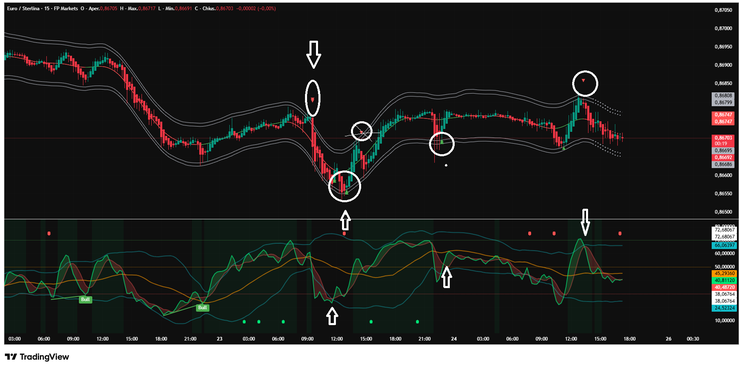Click the high price value 0,86717
Viewport: 743px width, 367px height.
pyautogui.click(x=146, y=9)
